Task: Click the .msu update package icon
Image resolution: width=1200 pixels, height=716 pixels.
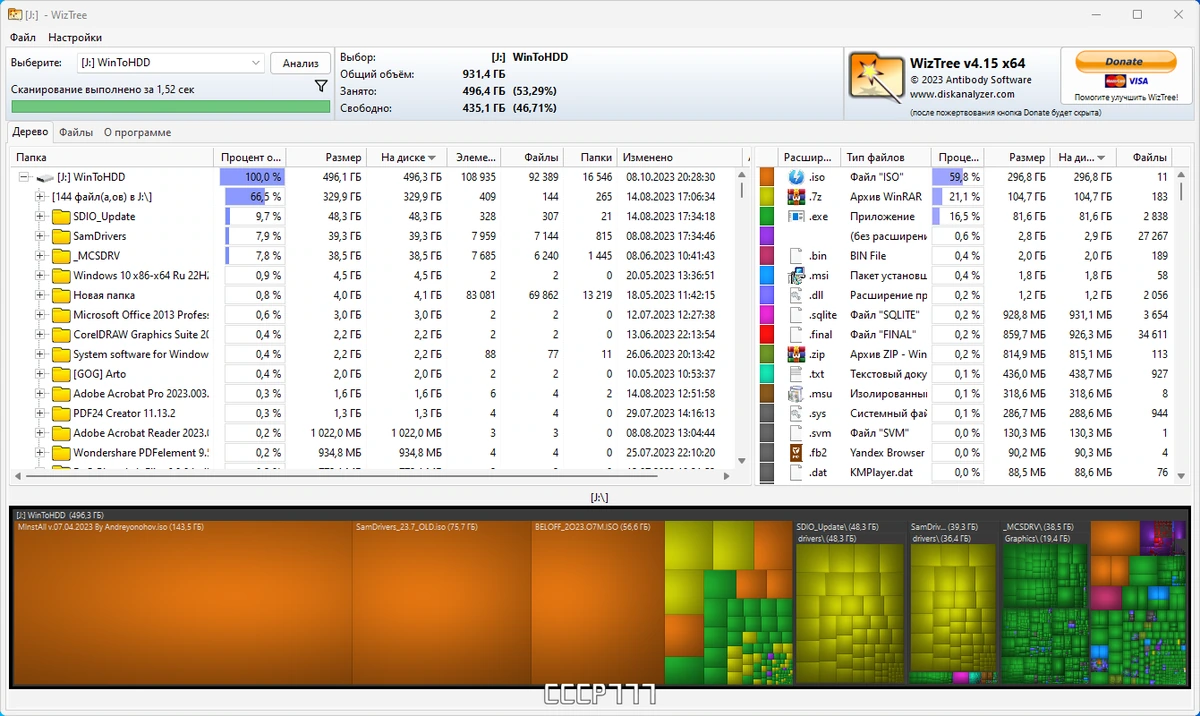Action: (796, 394)
